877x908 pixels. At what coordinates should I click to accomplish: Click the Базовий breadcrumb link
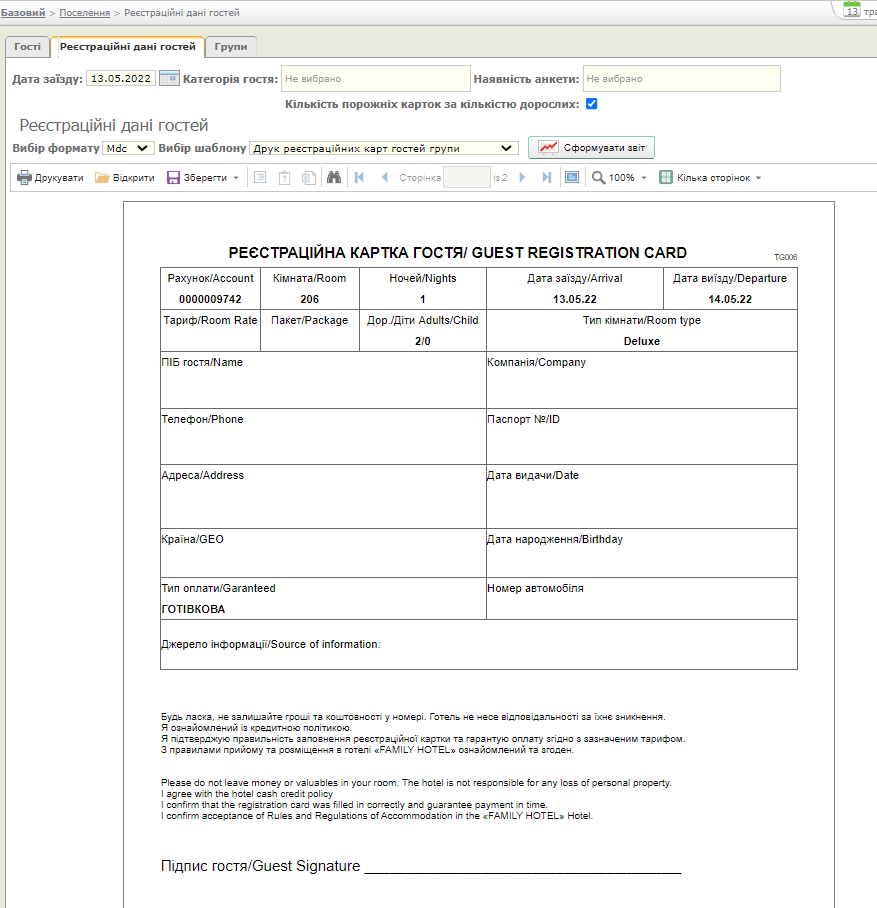point(23,13)
